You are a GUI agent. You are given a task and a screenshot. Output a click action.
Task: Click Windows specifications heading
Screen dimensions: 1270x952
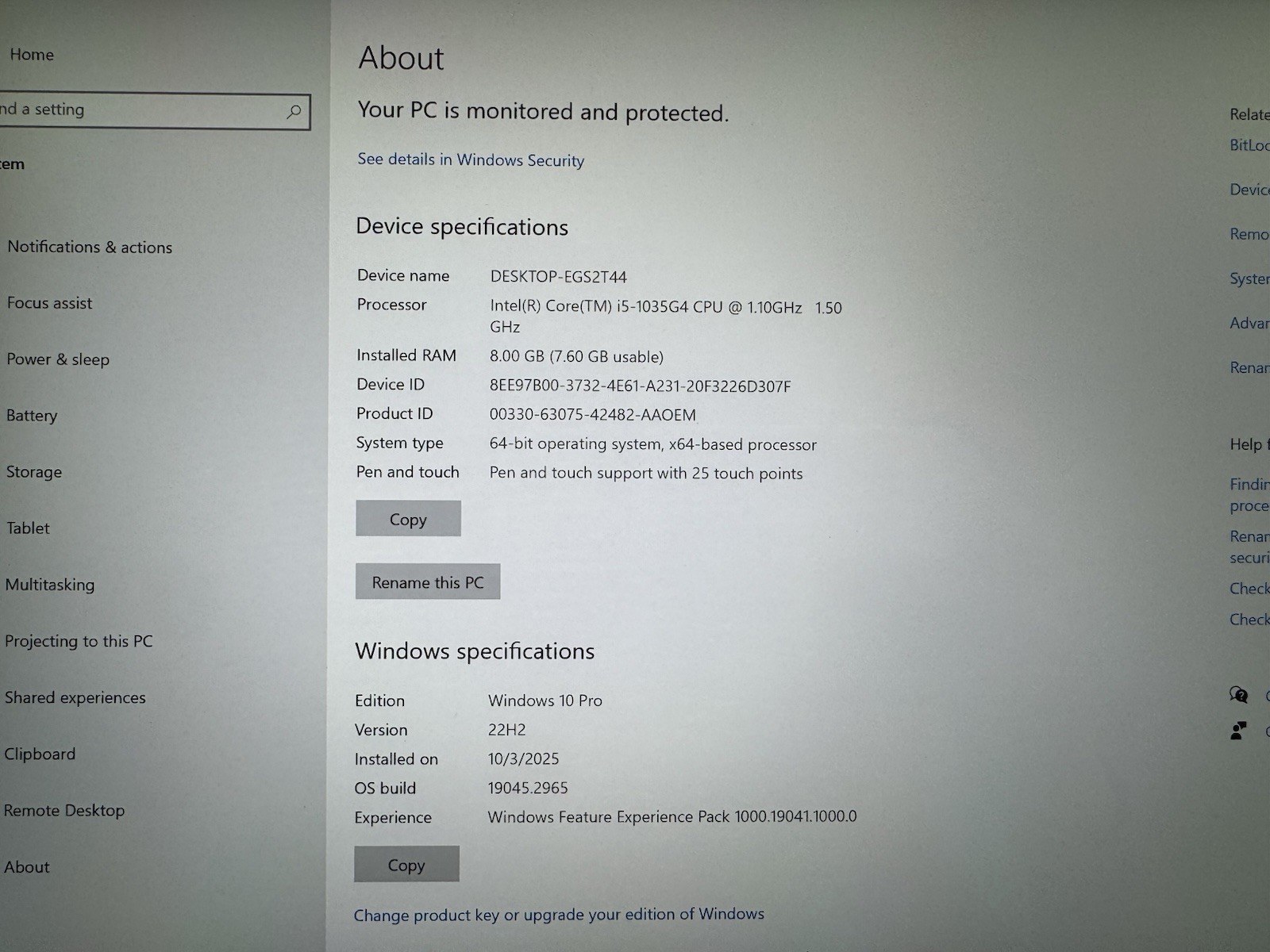475,651
